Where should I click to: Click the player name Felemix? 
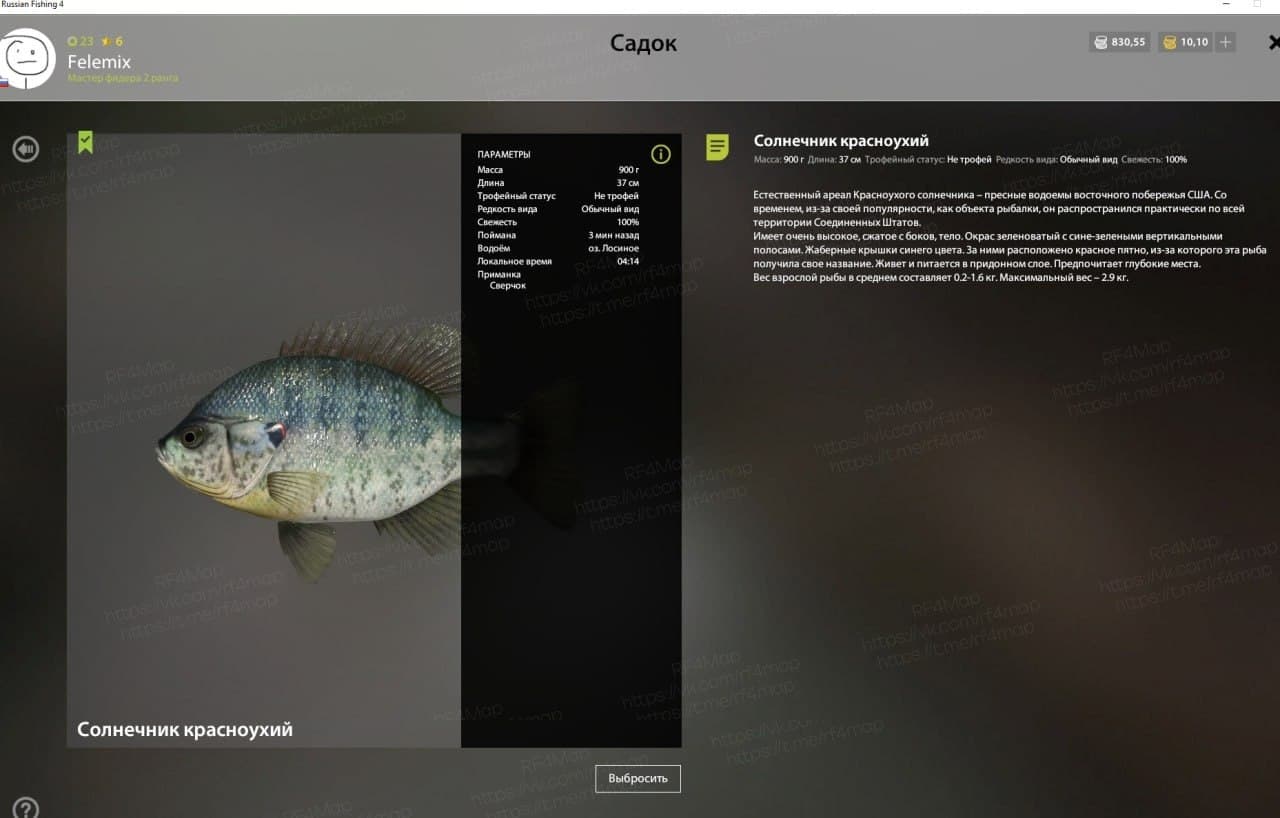click(99, 62)
